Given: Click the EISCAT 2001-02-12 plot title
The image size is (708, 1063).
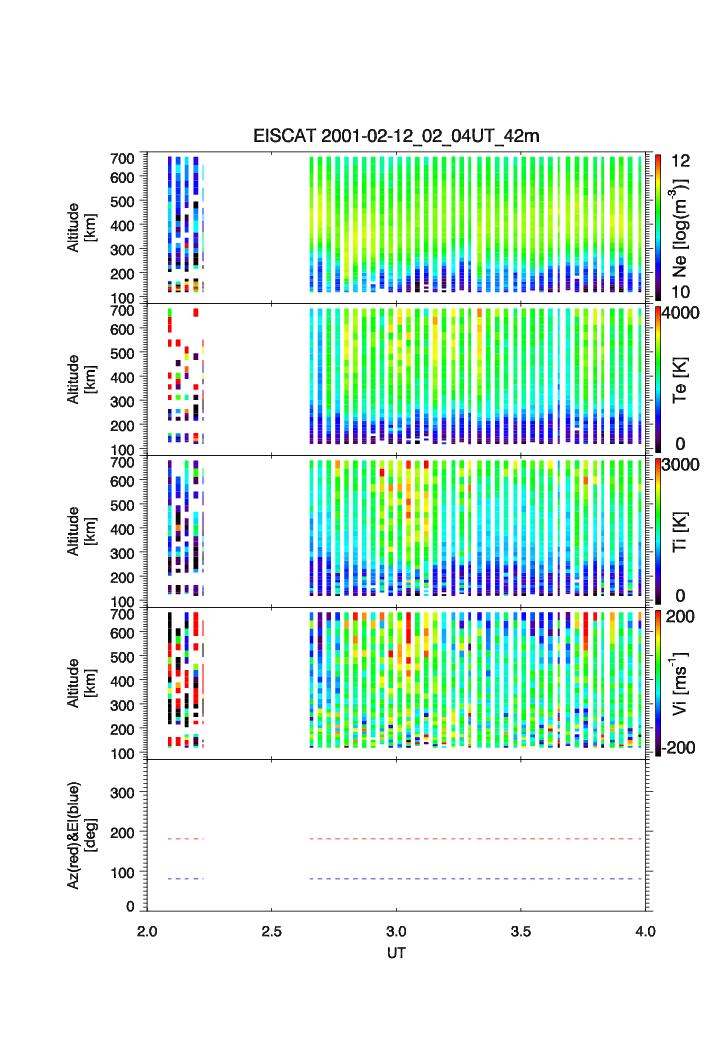Looking at the screenshot, I should (396, 136).
